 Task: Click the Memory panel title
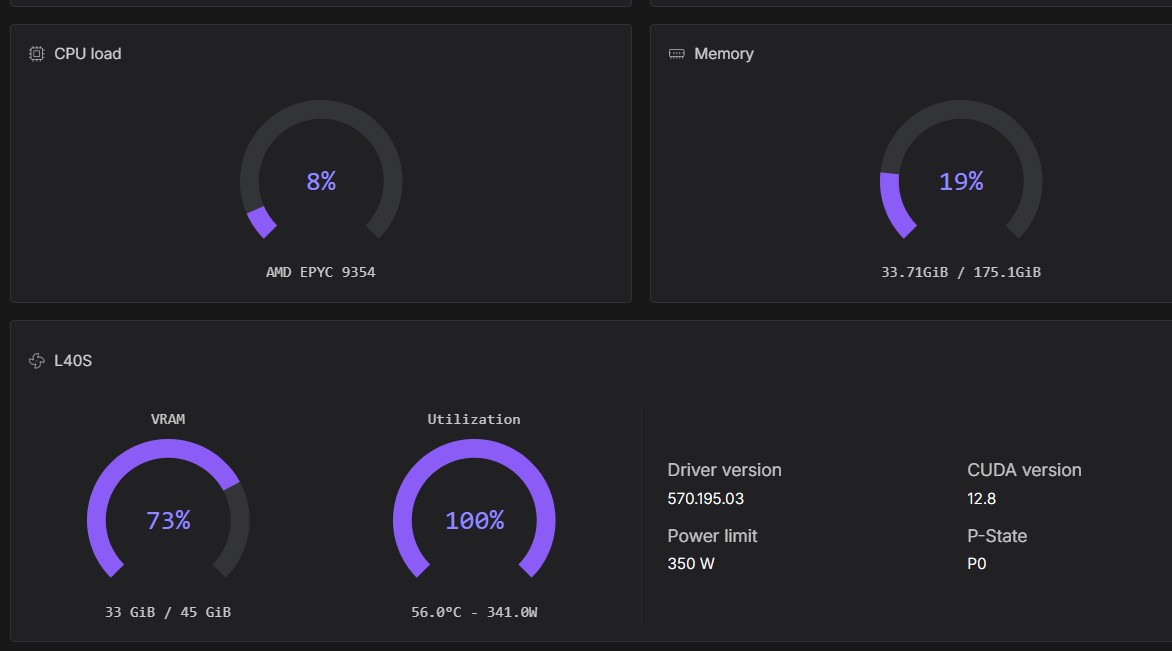[724, 54]
